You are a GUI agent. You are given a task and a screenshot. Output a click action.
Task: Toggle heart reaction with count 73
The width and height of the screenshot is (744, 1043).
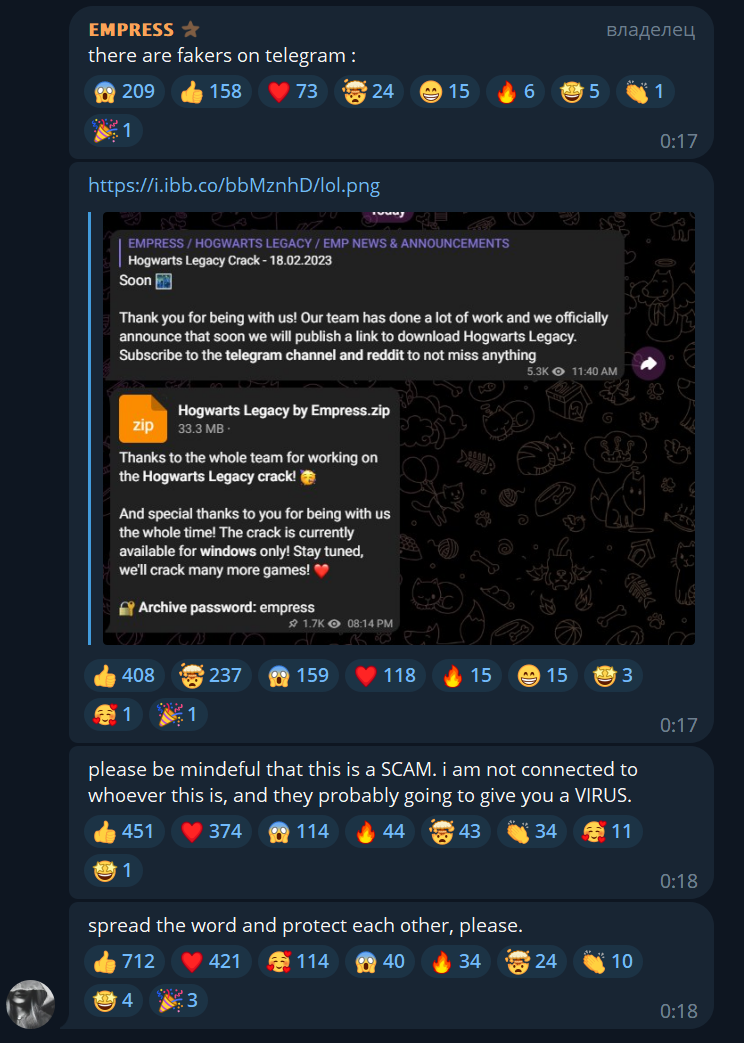click(293, 91)
